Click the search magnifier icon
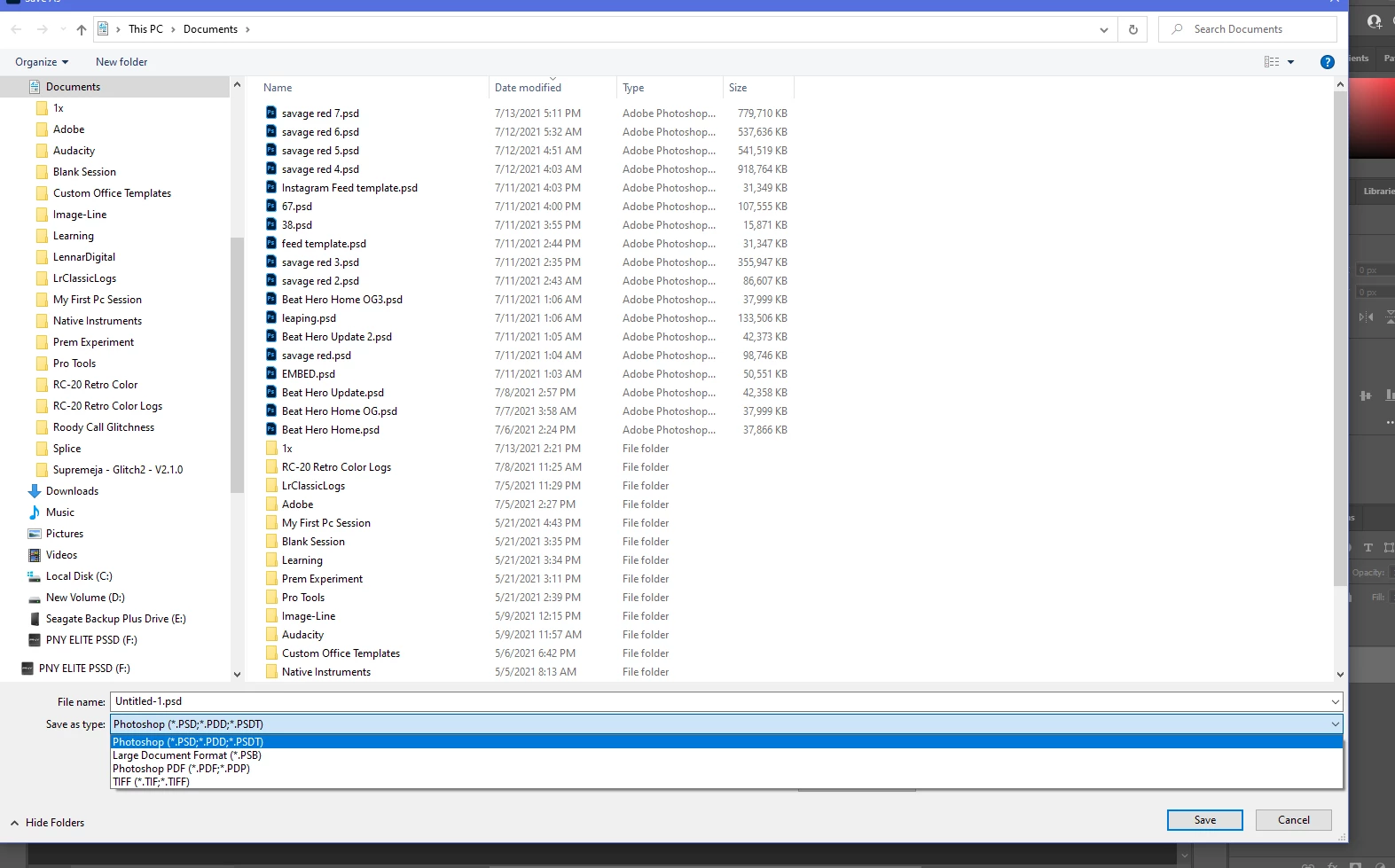Screen dimensions: 1395x868 [1177, 29]
